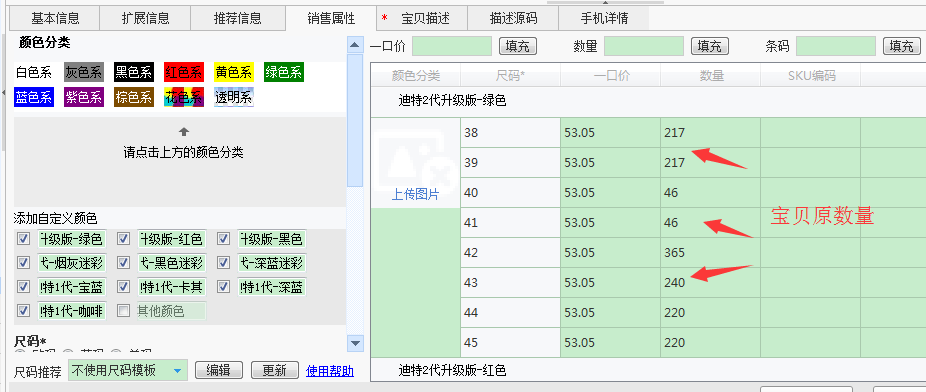Image resolution: width=926 pixels, height=392 pixels.
Task: Open the 尺码推荐 size template dropdown
Action: [x=128, y=370]
